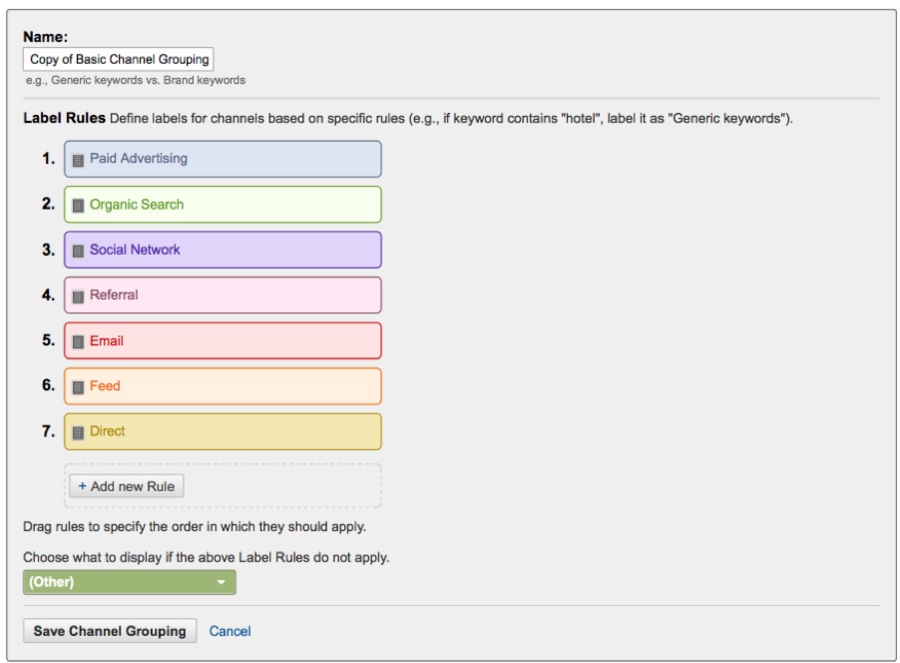Screen dimensions: 900x663
Task: Select the Social Network rule label
Action: 135,250
